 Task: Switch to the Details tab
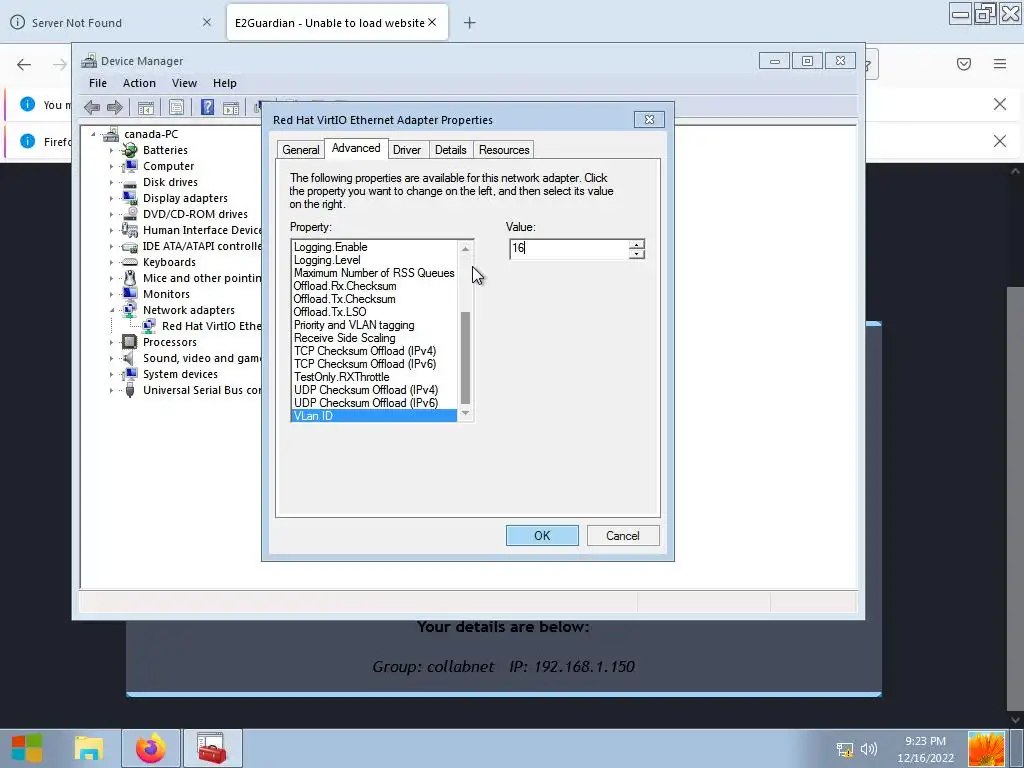click(x=451, y=150)
